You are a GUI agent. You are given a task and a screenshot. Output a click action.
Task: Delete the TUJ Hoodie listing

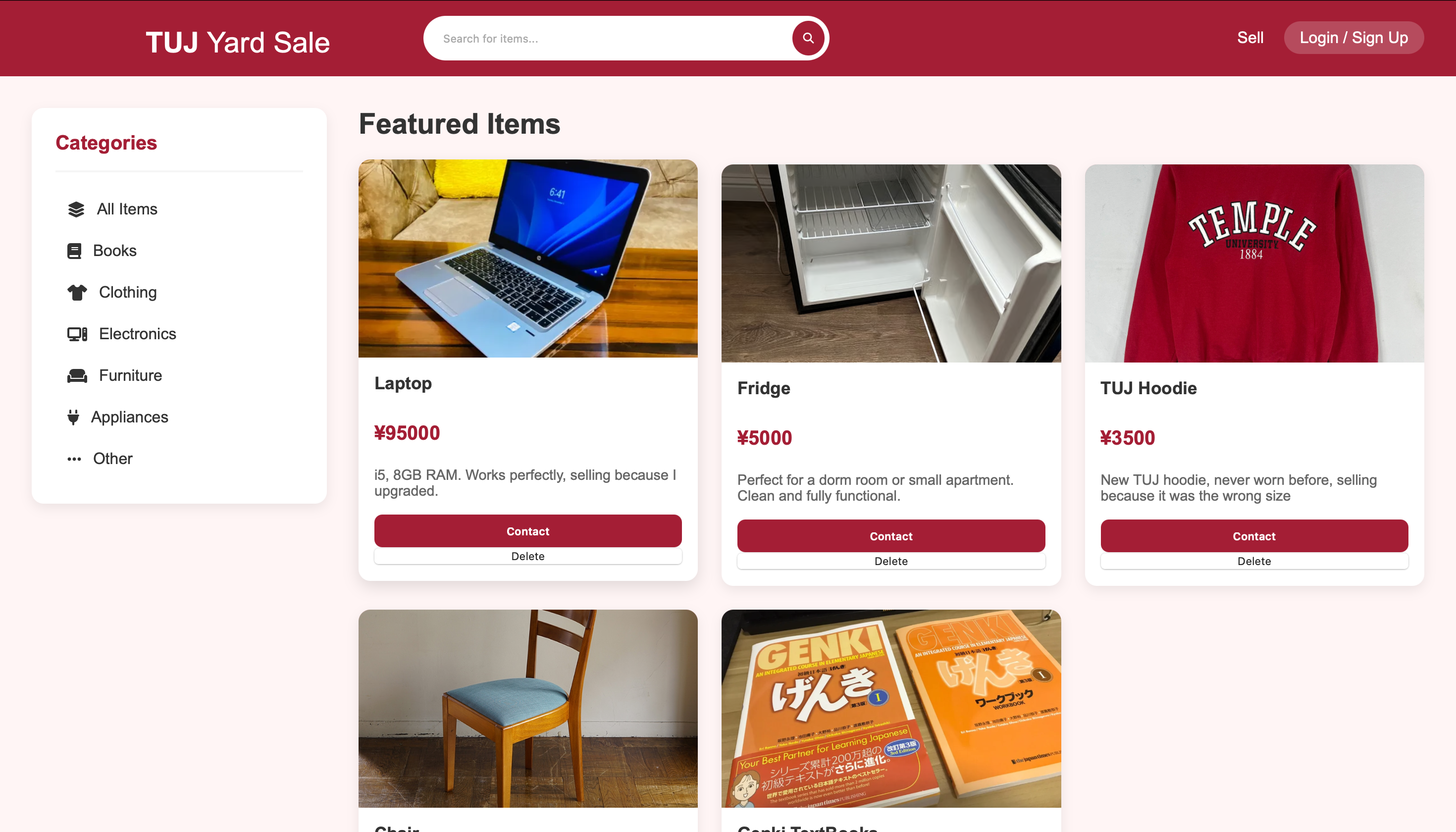click(1254, 561)
